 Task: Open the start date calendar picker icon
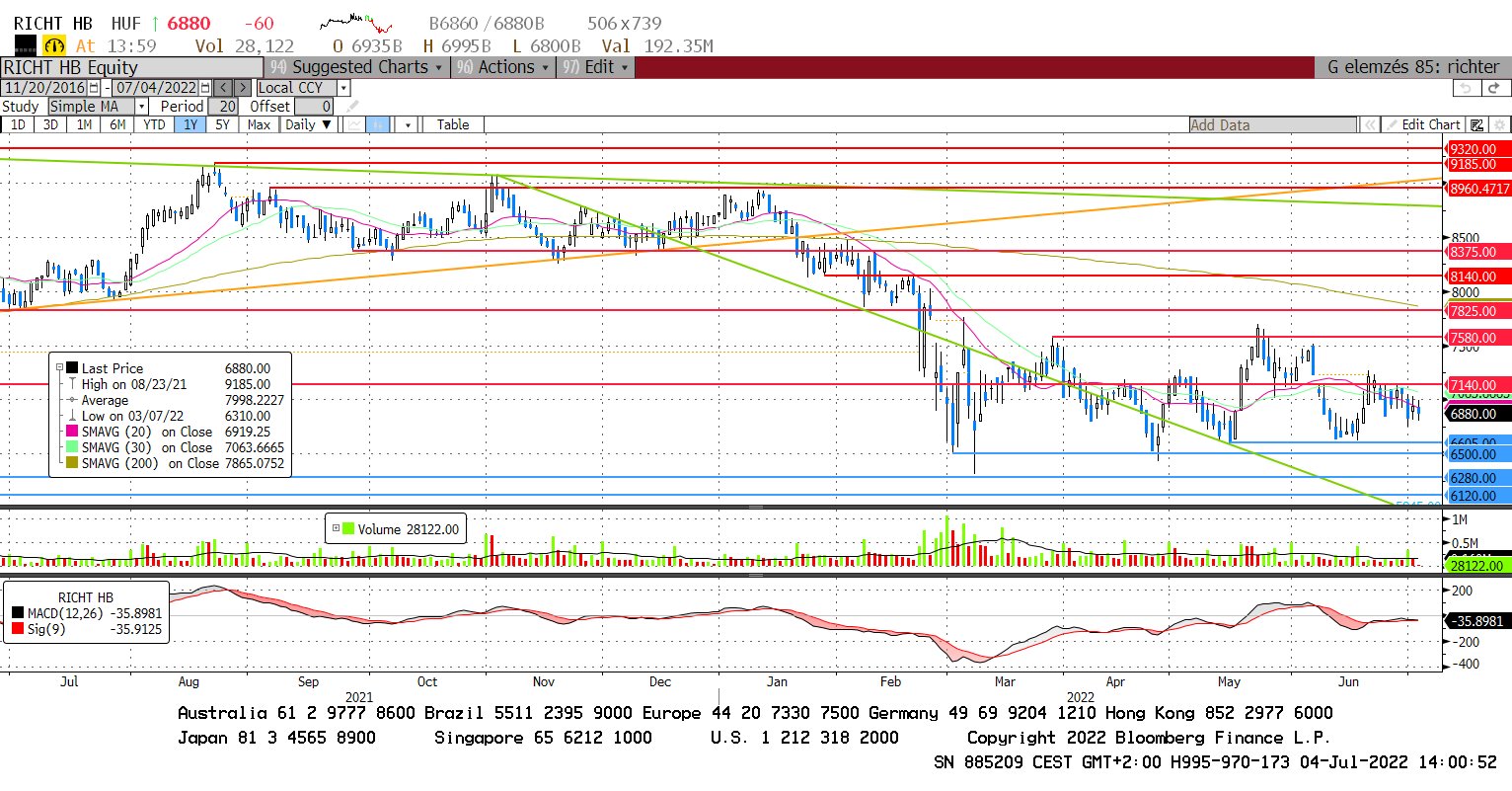coord(94,88)
